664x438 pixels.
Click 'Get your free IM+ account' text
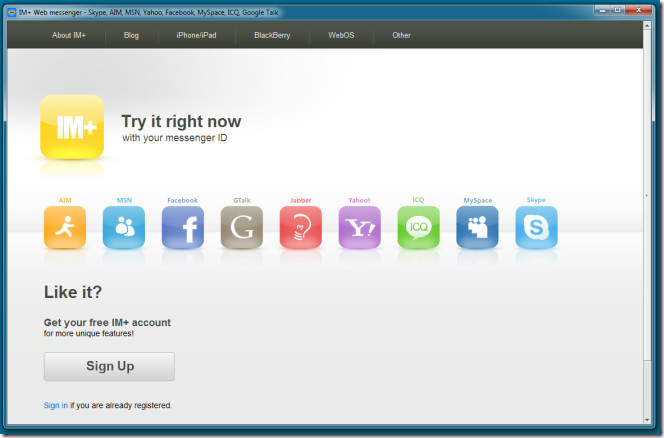[x=107, y=322]
